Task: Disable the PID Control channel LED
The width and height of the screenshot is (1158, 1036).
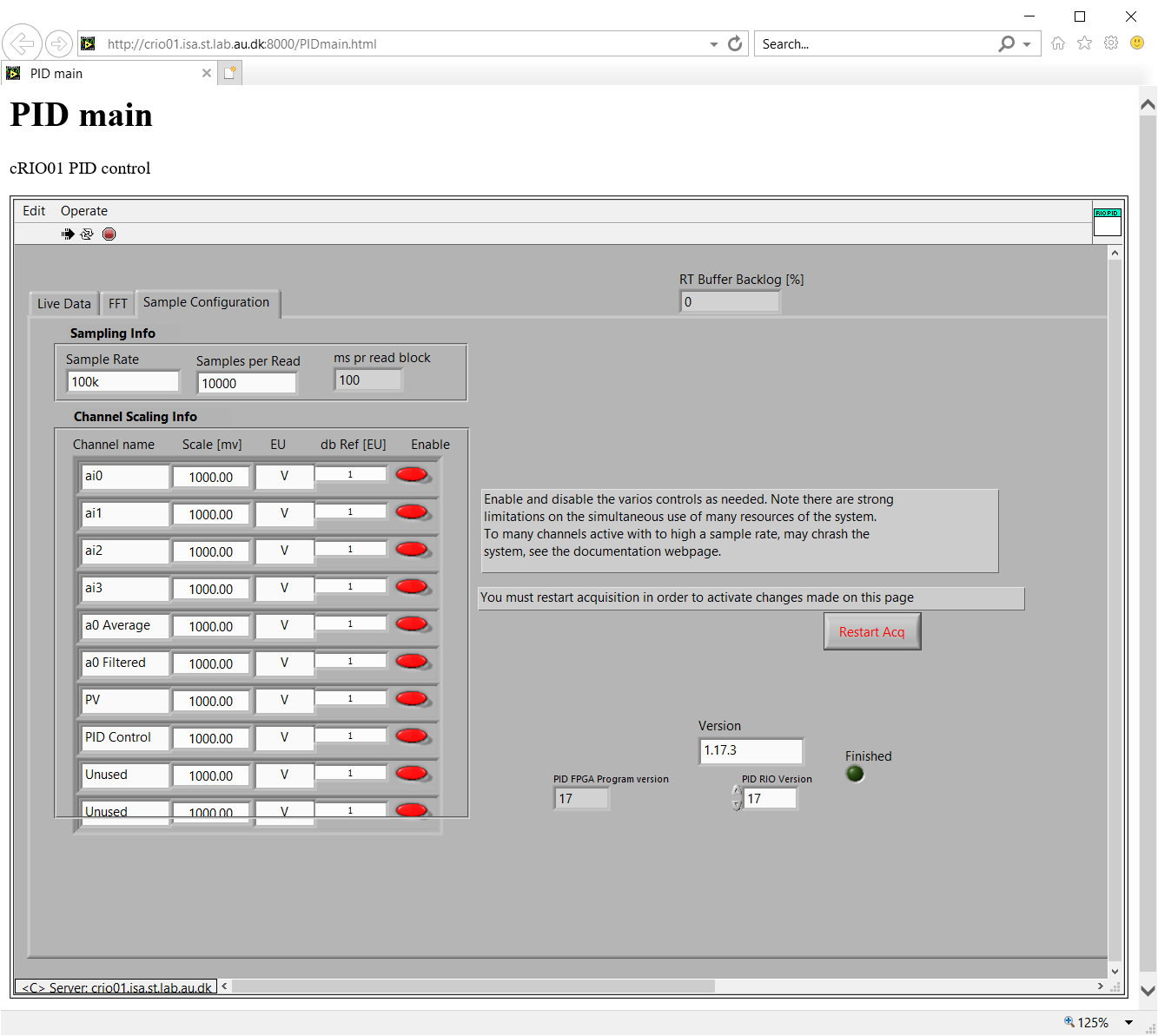Action: click(x=412, y=736)
